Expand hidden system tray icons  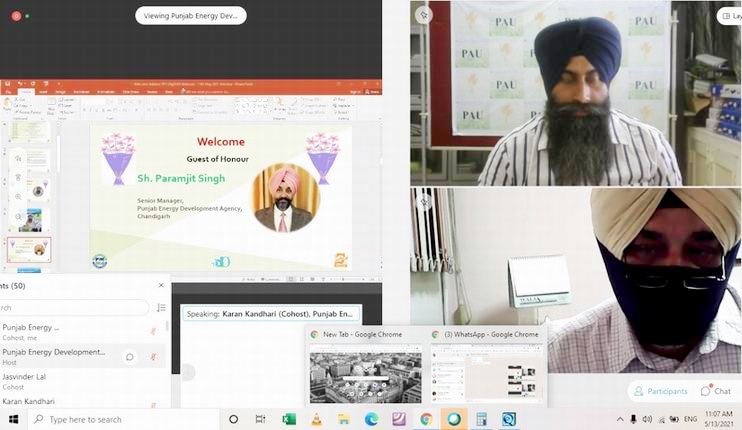tap(620, 419)
